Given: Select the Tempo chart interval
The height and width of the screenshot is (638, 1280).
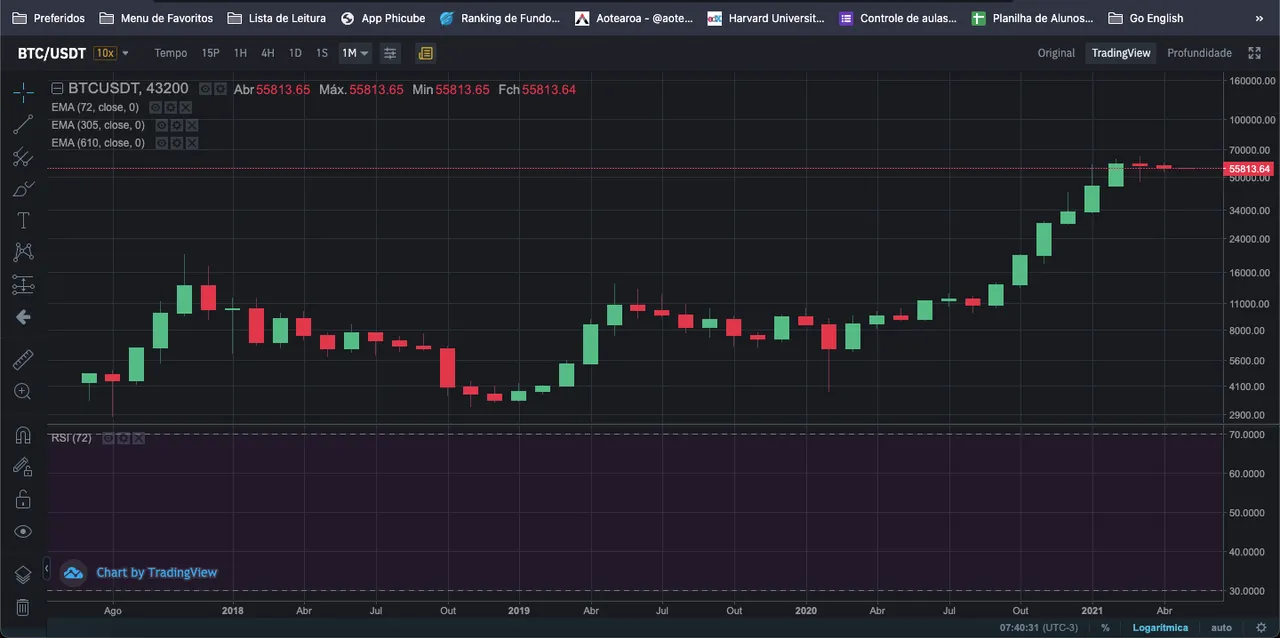Looking at the screenshot, I should 170,53.
